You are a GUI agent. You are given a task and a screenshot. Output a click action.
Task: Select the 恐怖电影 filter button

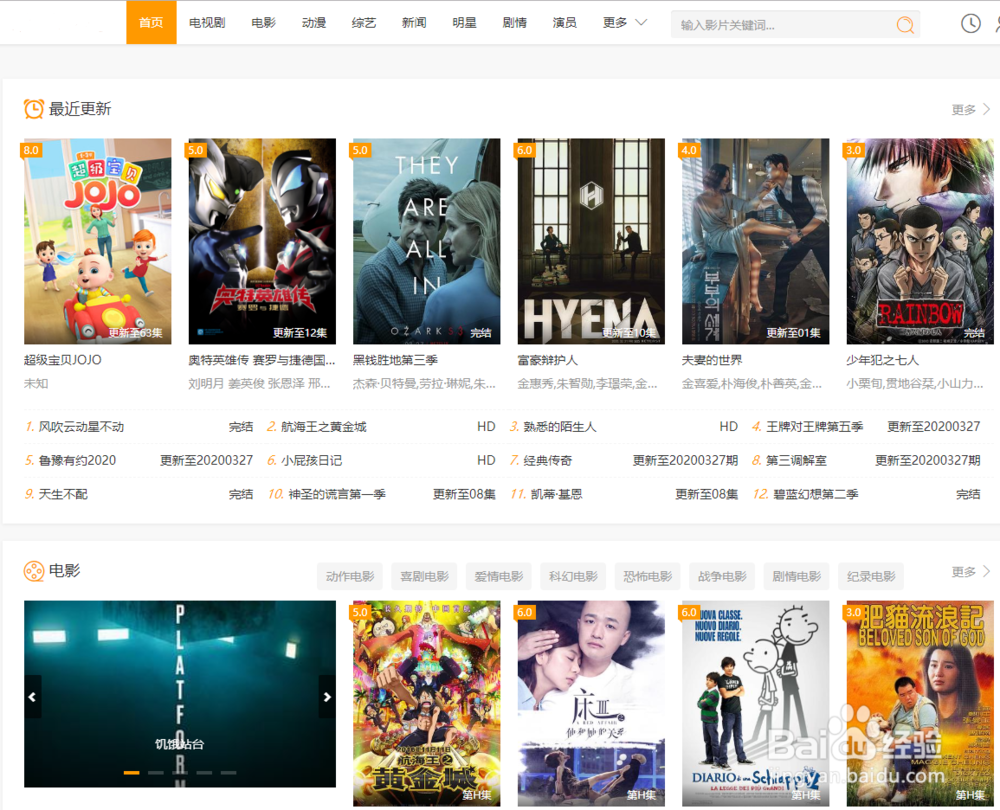[646, 576]
